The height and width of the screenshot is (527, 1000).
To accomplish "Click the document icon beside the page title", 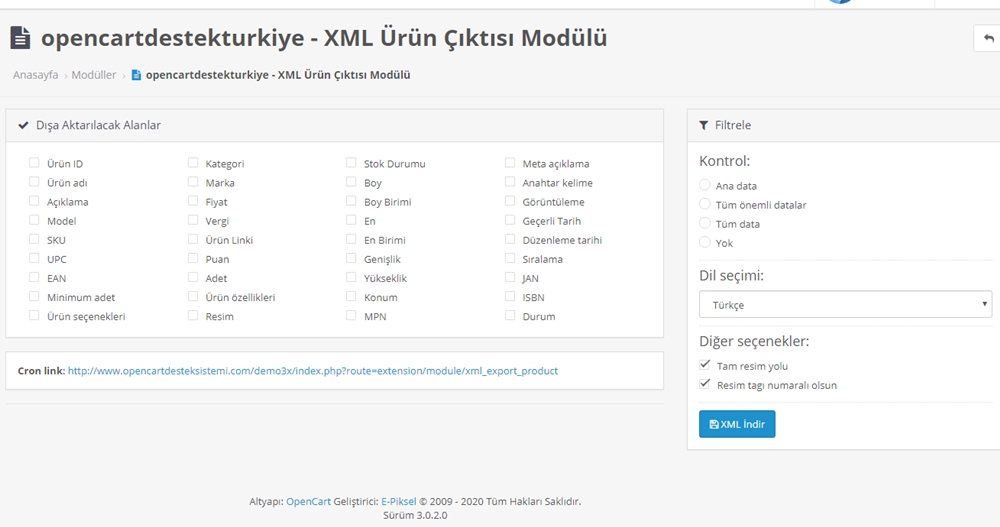I will [20, 38].
